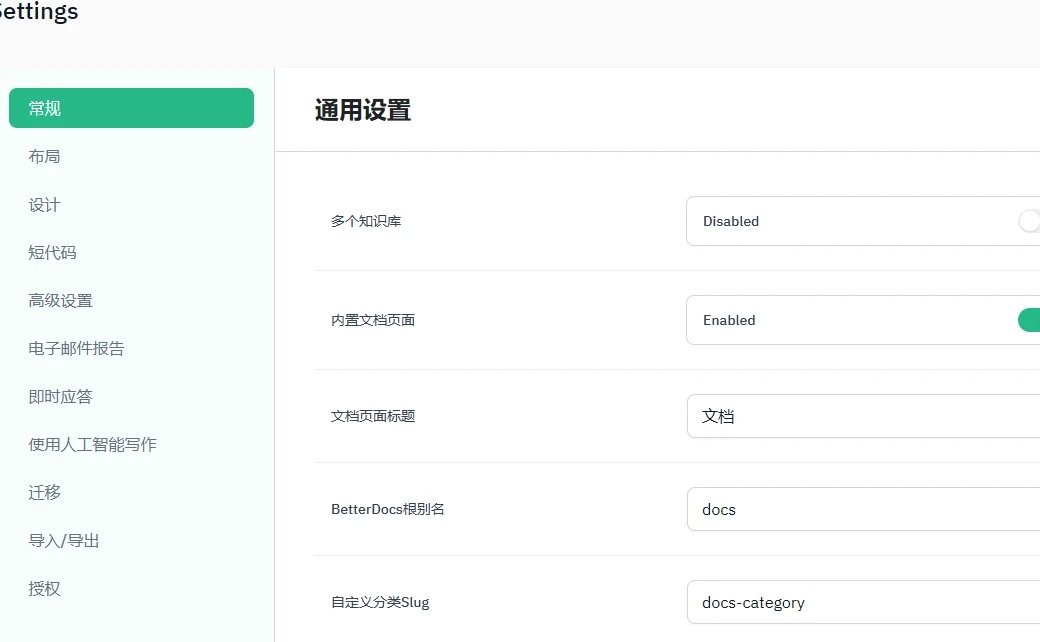The height and width of the screenshot is (642, 1040).
Task: Select the 迁移 sidebar option
Action: (44, 492)
